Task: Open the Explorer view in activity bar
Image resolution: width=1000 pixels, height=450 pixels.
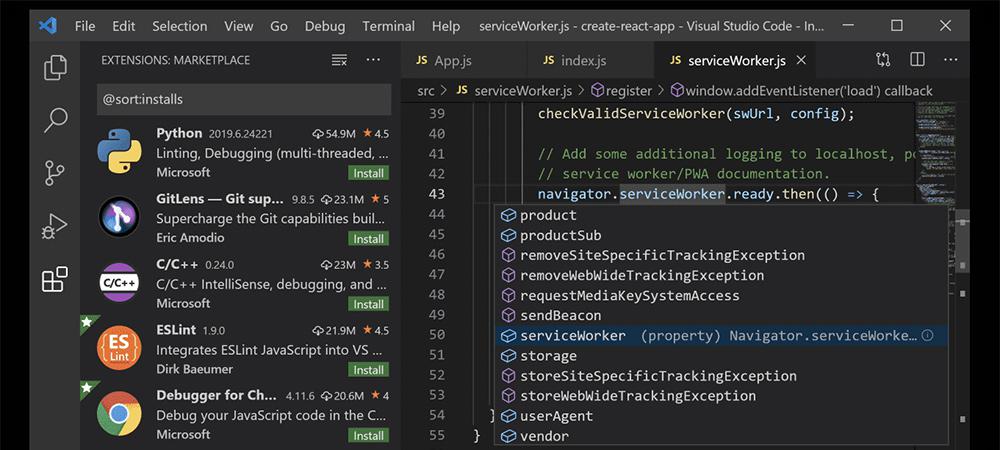Action: point(55,68)
